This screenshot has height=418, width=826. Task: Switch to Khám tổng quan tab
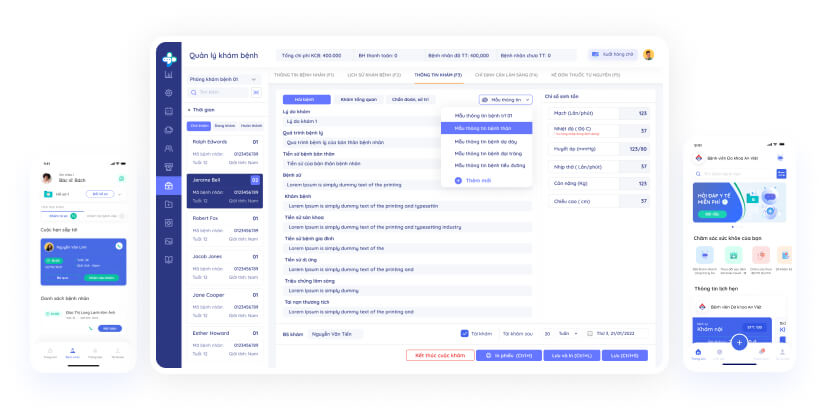tap(358, 100)
